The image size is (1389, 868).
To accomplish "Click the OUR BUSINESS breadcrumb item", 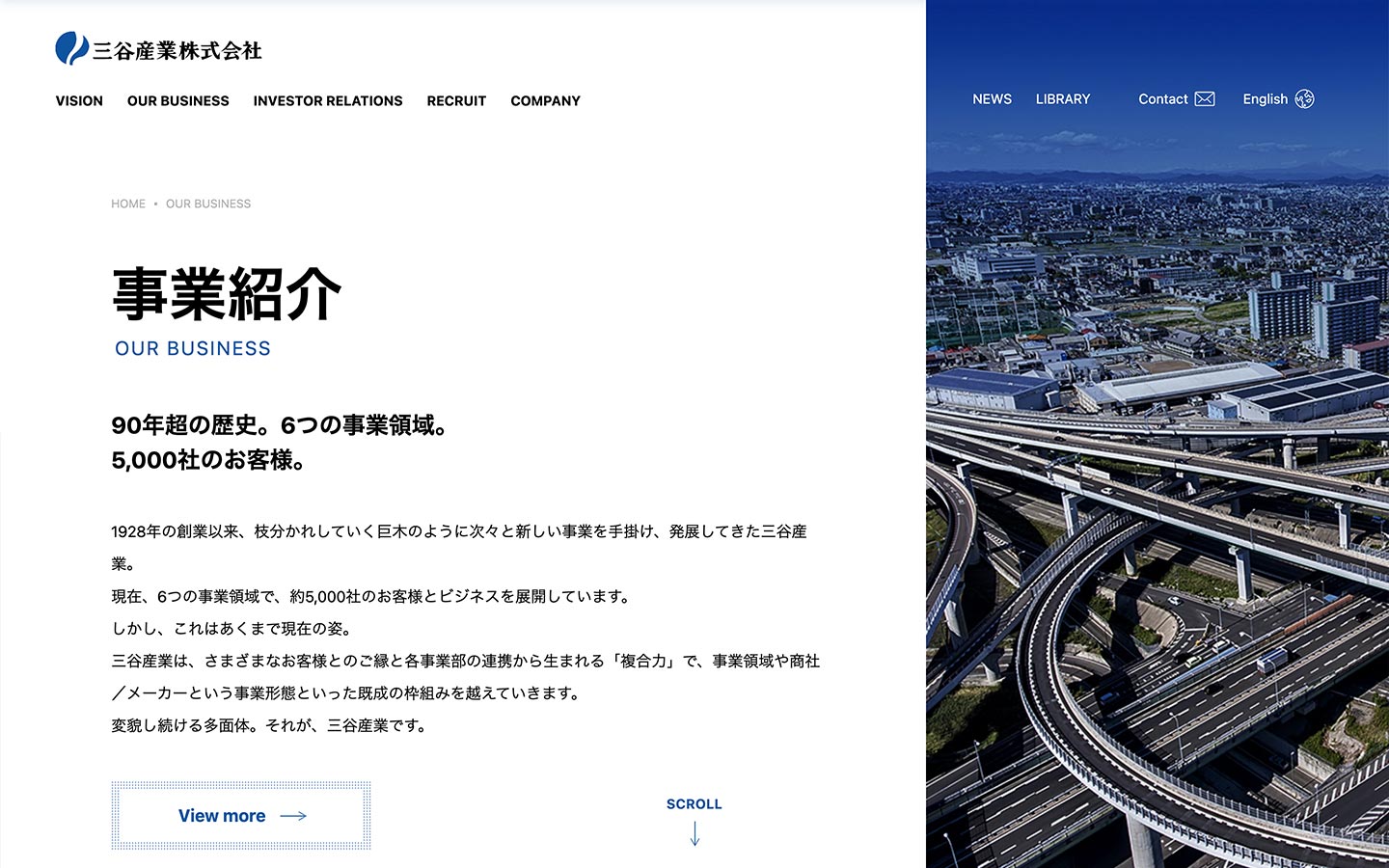I will (208, 203).
